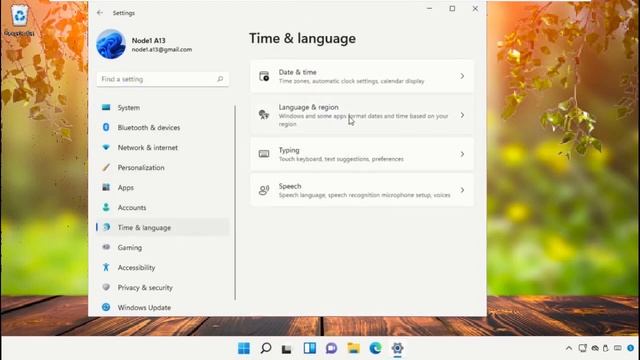Open the Date & time calendar icon

point(264,76)
